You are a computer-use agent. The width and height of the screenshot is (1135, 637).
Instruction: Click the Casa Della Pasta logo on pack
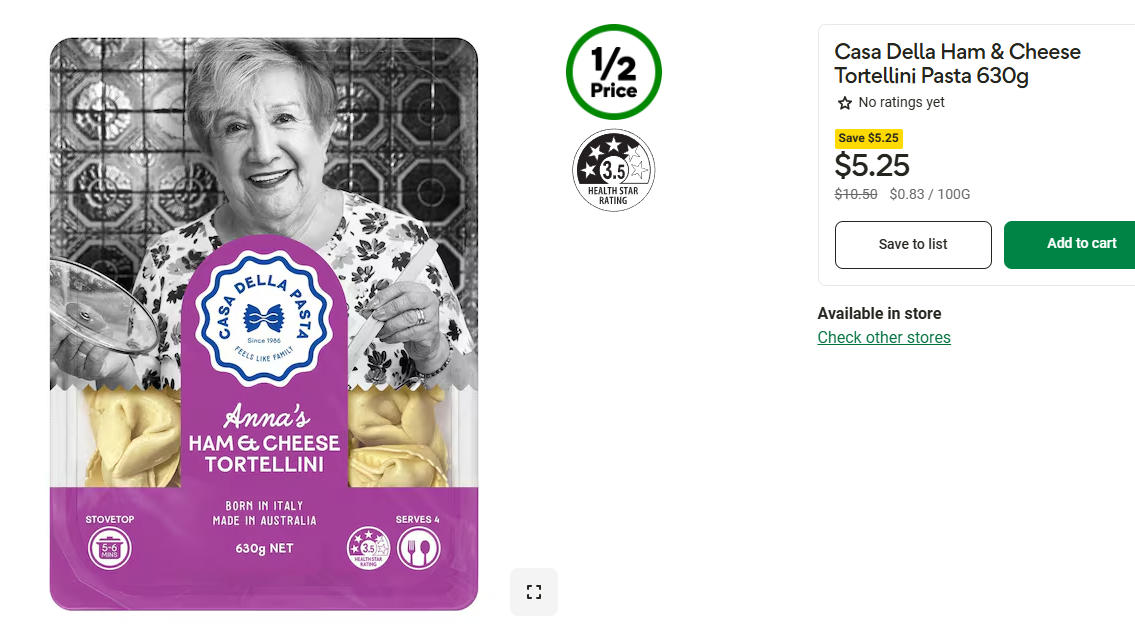click(263, 318)
